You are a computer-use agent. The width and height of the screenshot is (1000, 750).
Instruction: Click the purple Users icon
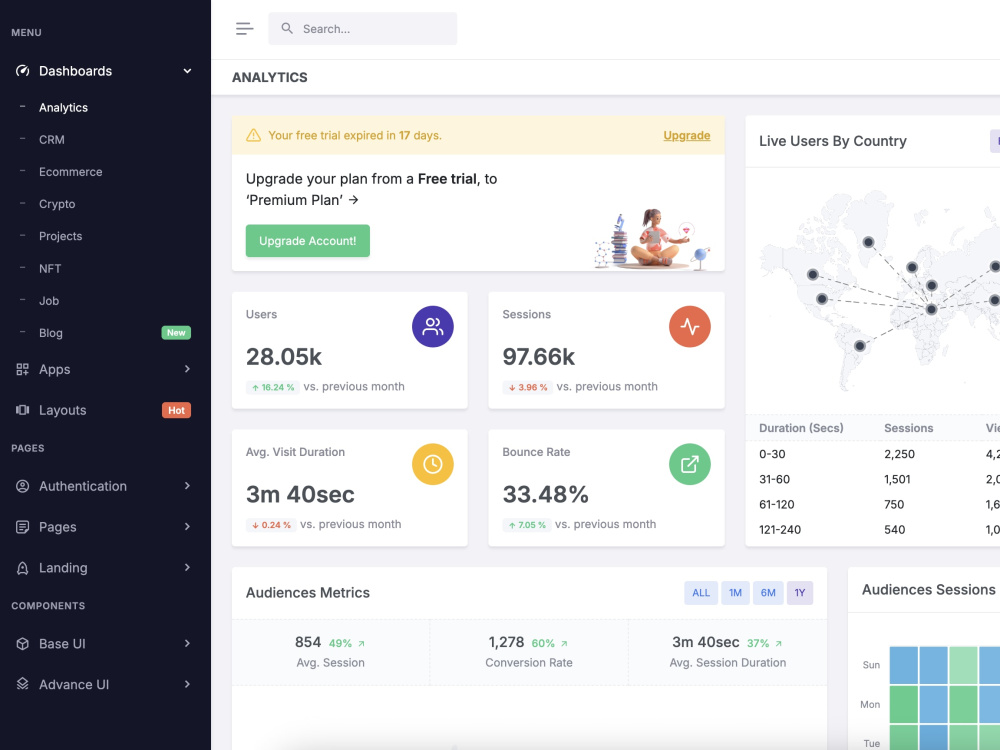point(432,327)
